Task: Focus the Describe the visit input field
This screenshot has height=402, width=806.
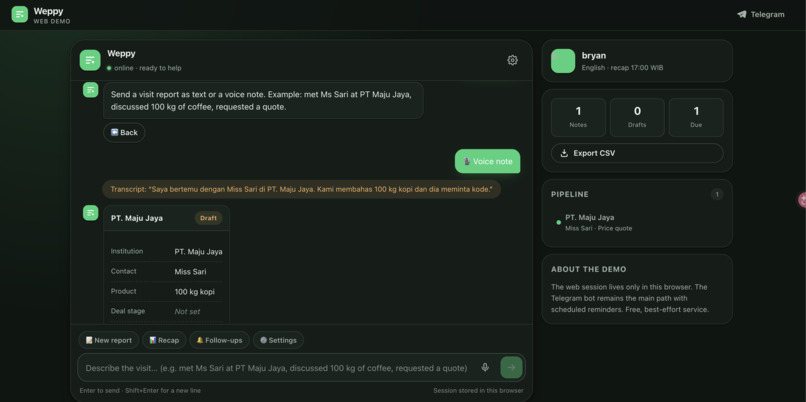Action: click(277, 368)
